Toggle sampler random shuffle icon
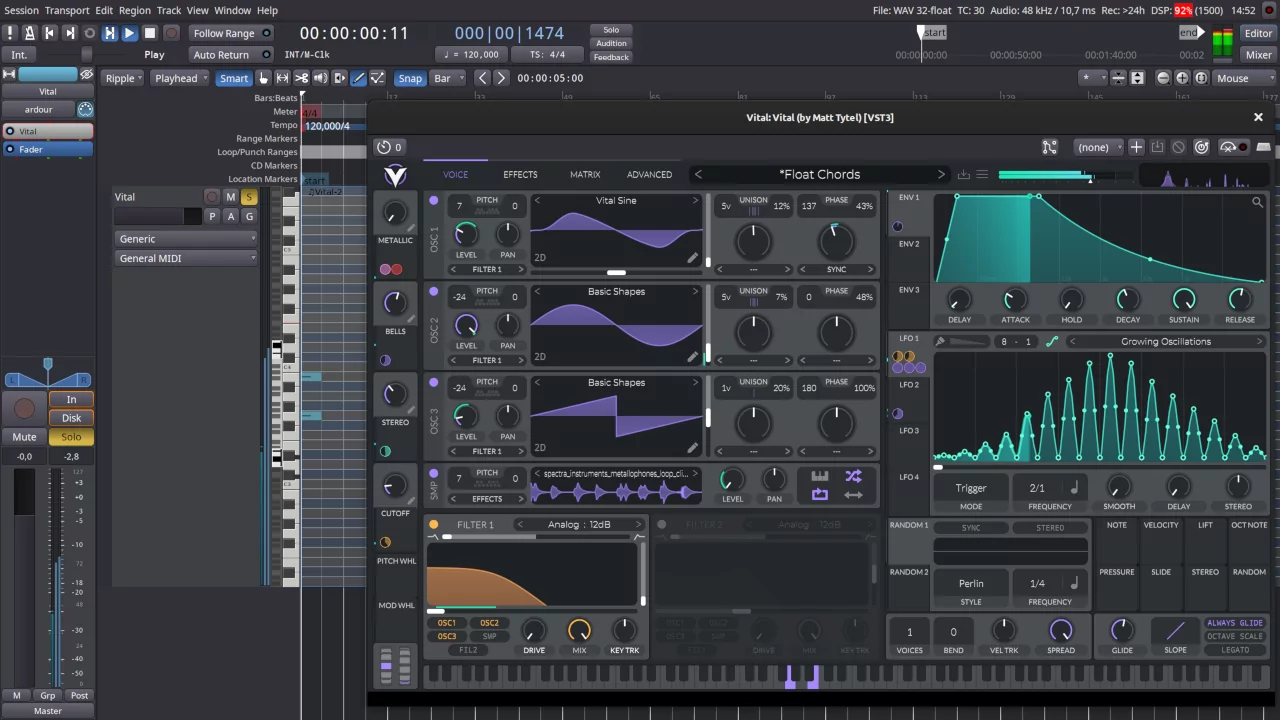 tap(853, 476)
